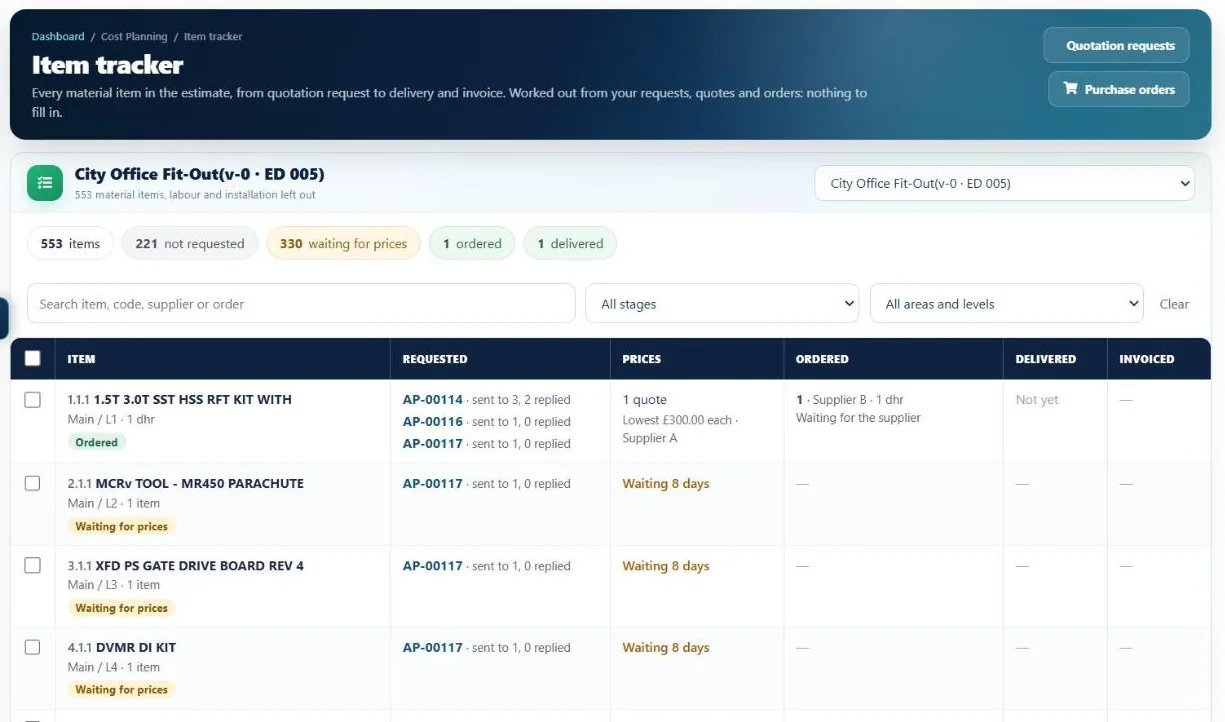Viewport: 1225px width, 722px height.
Task: Click the cart icon on Purchase orders
Action: 1070,89
